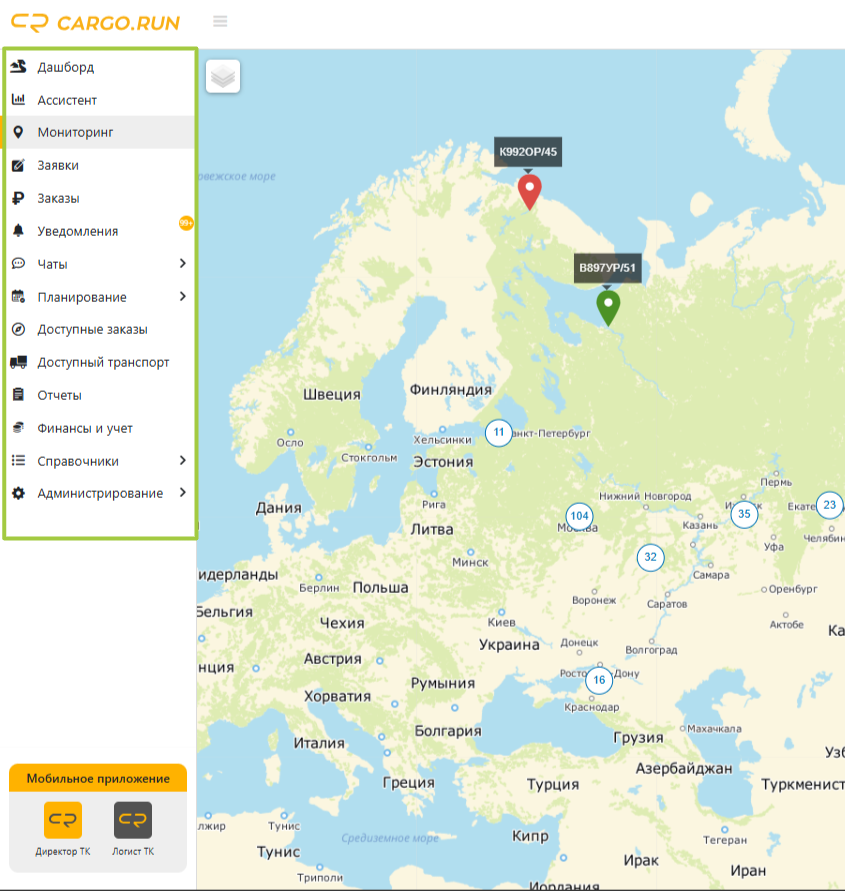The image size is (845, 891).
Task: Expand the Справочники submenu arrow
Action: [182, 460]
